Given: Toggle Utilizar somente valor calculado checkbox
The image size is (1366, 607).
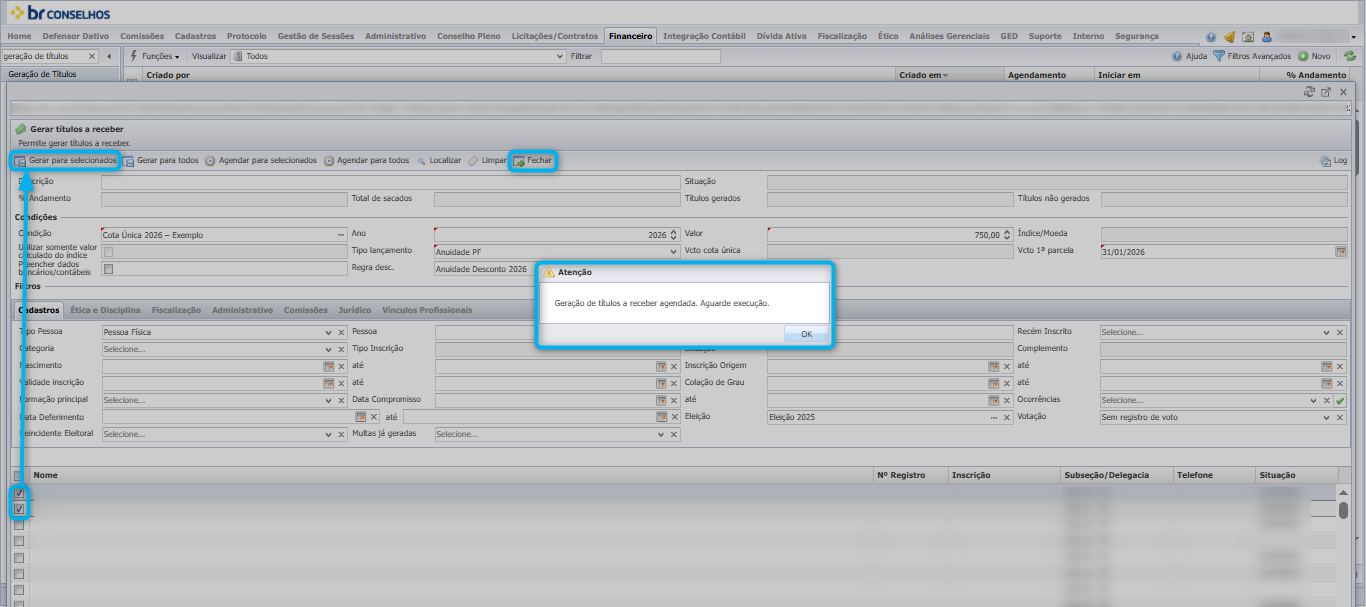Looking at the screenshot, I should click(108, 251).
